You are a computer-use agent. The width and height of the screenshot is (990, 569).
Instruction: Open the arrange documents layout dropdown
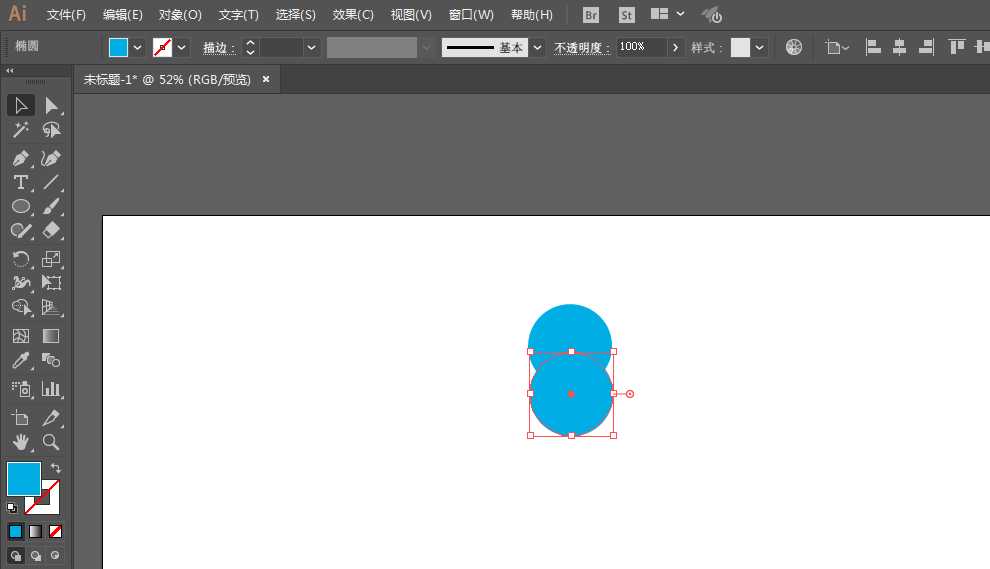pyautogui.click(x=667, y=14)
